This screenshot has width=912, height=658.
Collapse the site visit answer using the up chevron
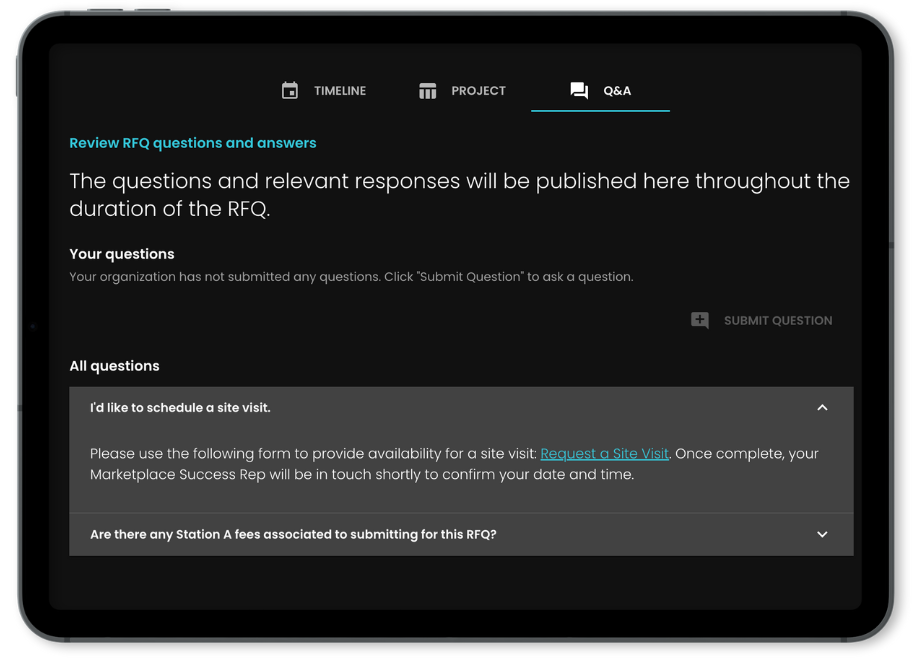coord(822,408)
